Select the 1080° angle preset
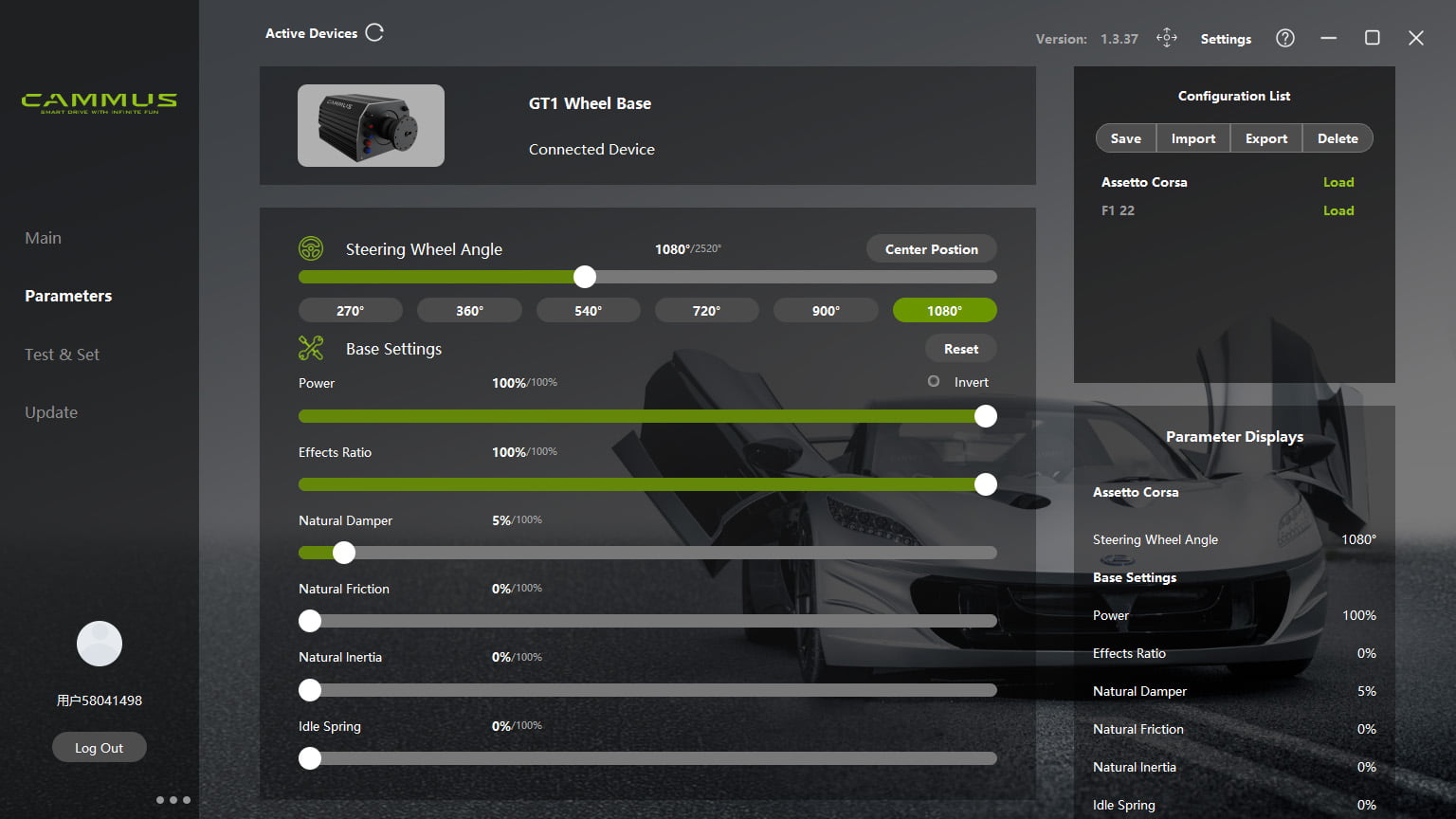Image resolution: width=1456 pixels, height=819 pixels. point(944,311)
